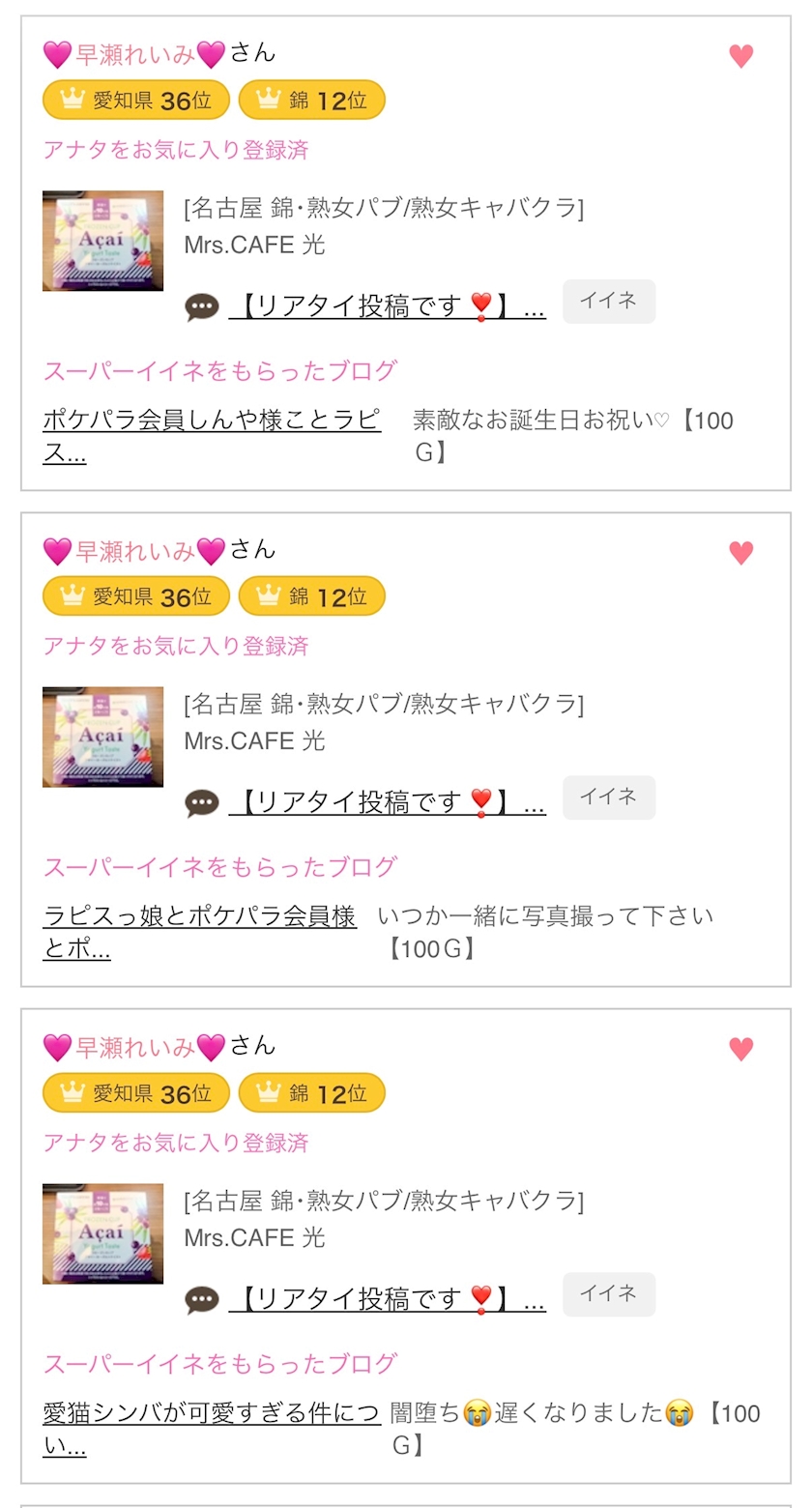
Task: Click speech bubble icon in the third card
Action: tap(202, 1300)
